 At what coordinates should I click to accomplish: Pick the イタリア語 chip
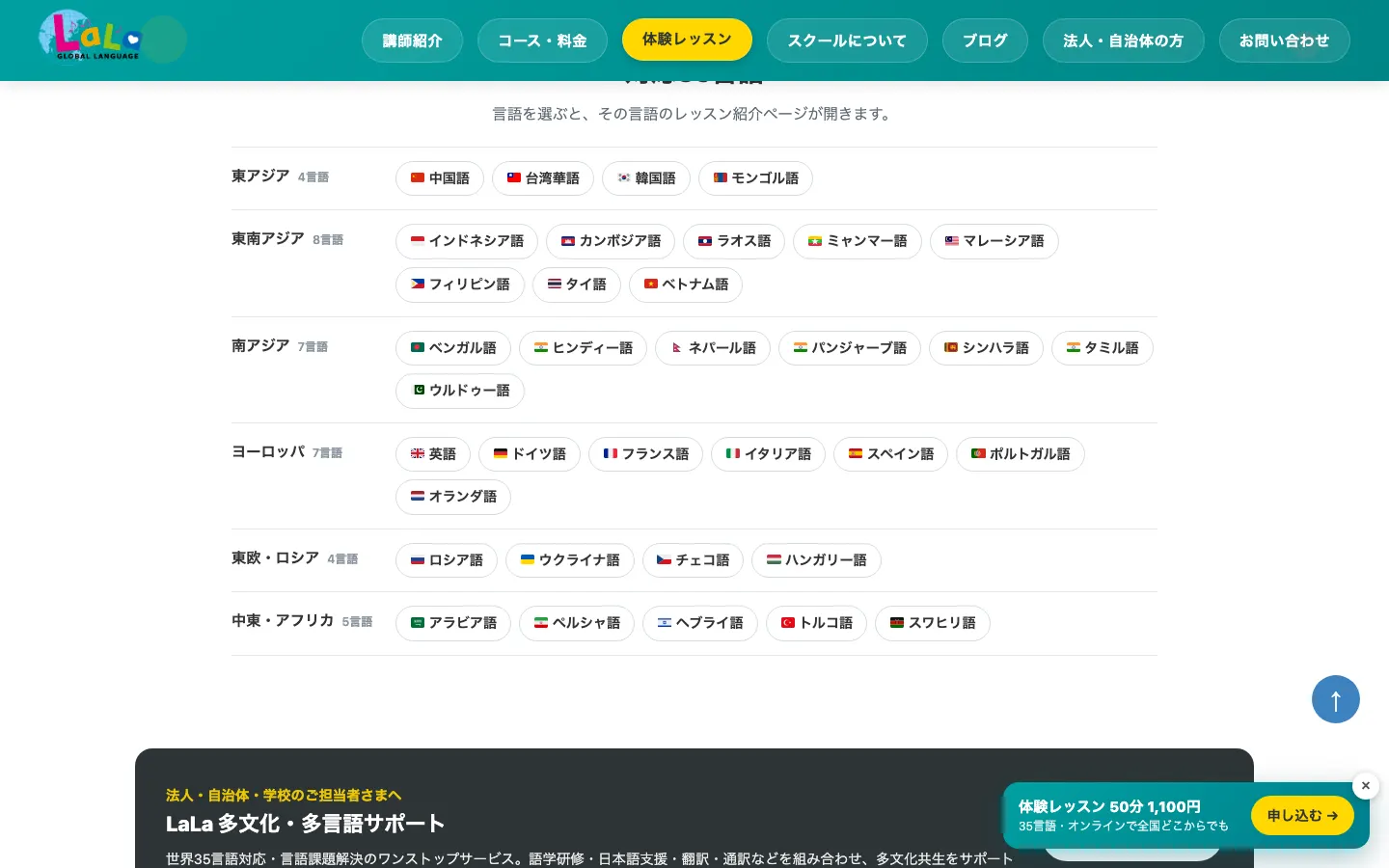click(x=769, y=454)
